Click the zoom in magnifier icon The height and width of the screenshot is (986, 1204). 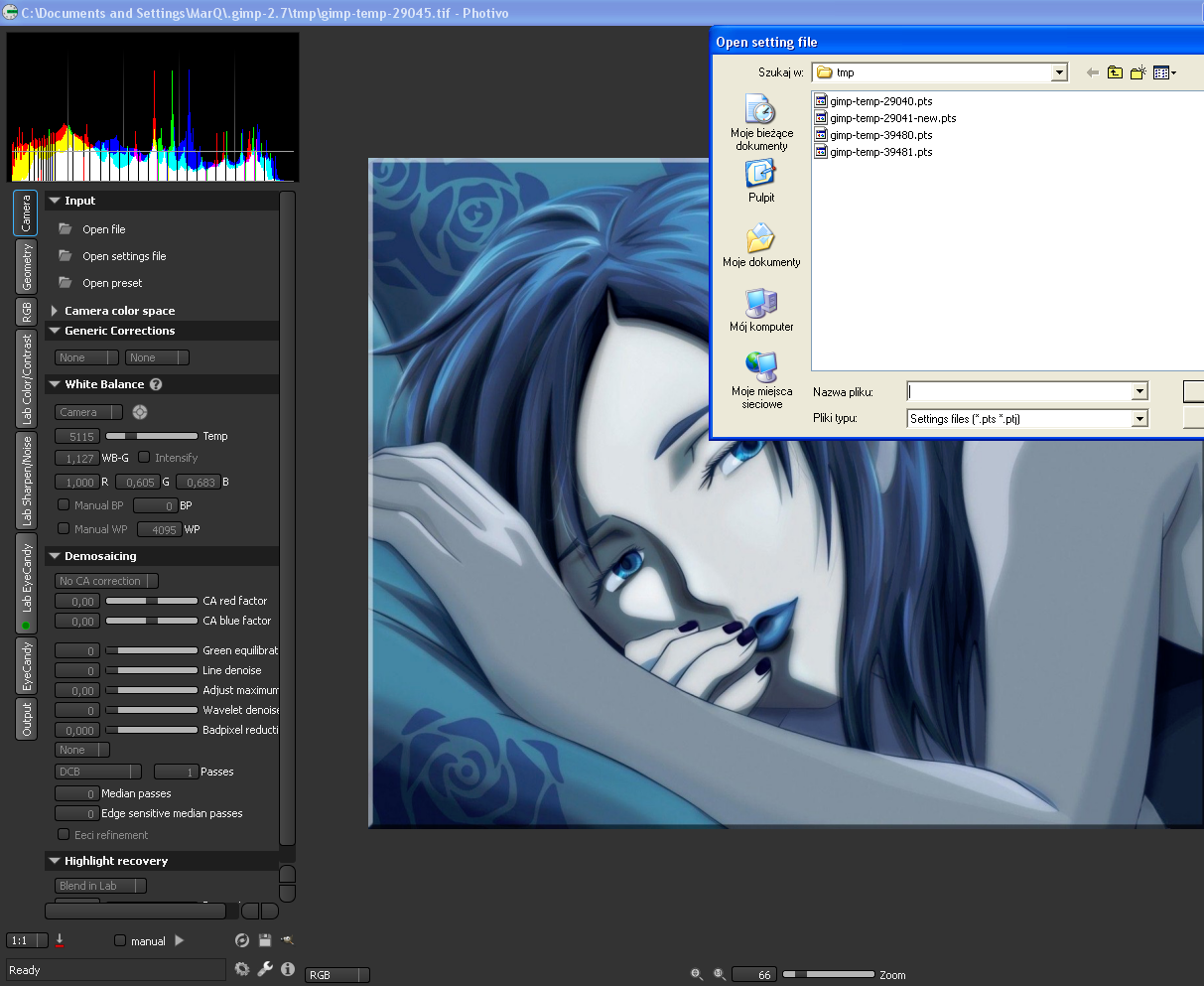coord(720,975)
